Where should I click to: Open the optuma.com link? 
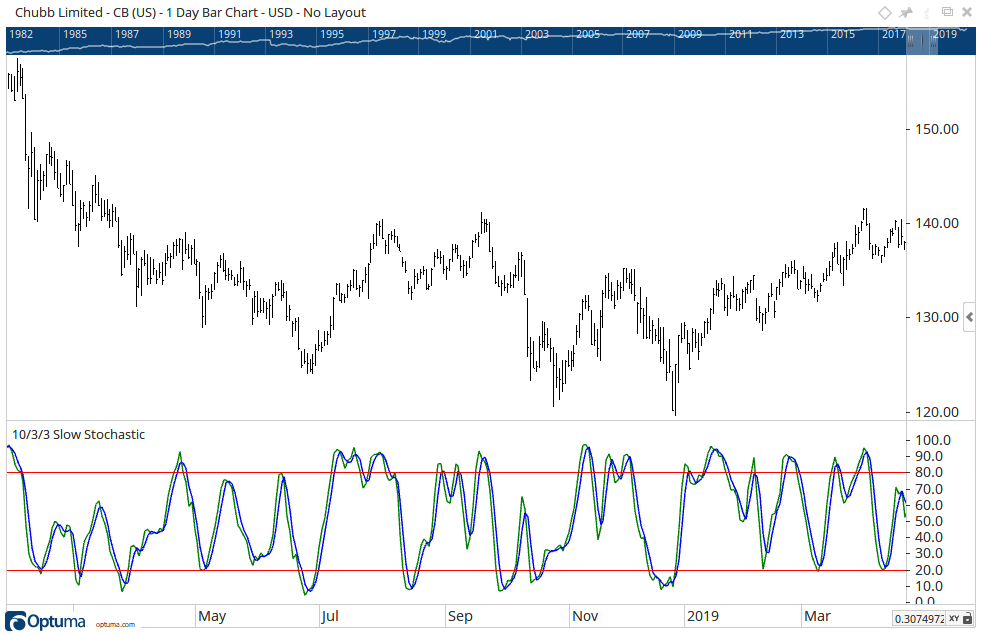[115, 624]
